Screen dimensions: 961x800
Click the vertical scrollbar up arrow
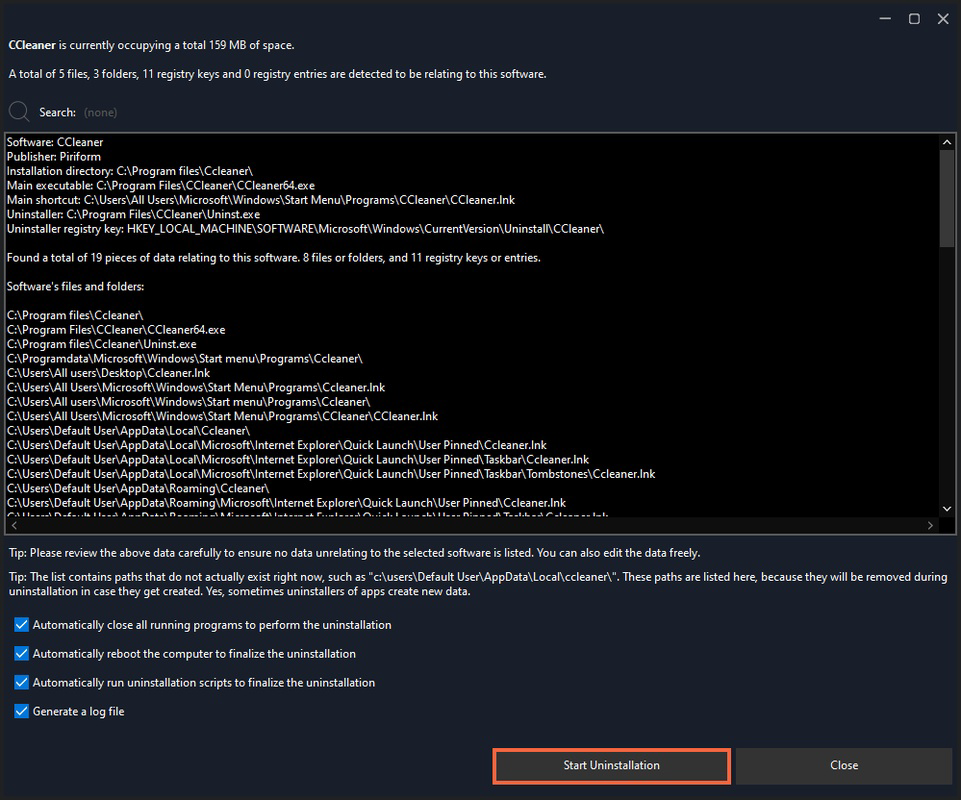pos(947,142)
